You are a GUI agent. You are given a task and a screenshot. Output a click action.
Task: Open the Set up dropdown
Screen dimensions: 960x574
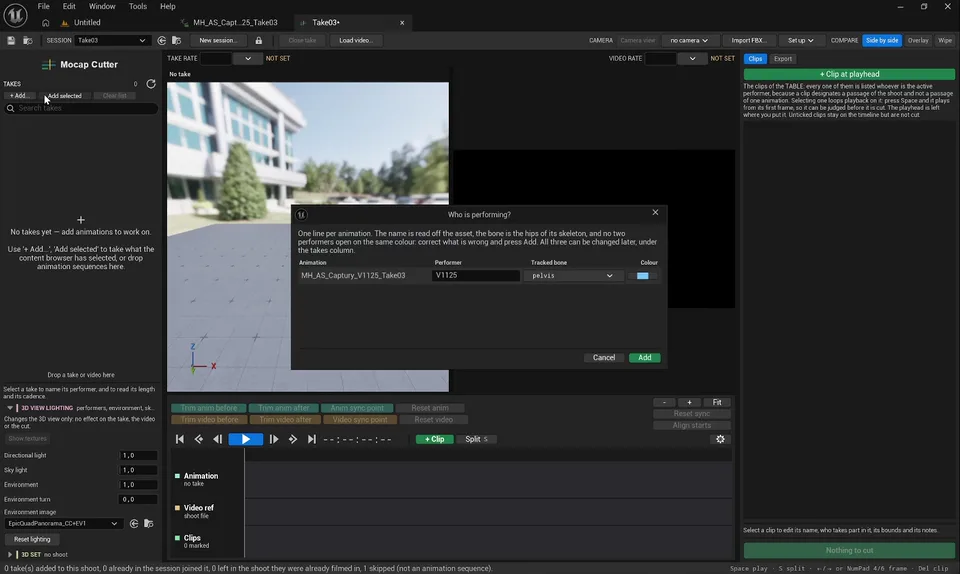pyautogui.click(x=800, y=40)
